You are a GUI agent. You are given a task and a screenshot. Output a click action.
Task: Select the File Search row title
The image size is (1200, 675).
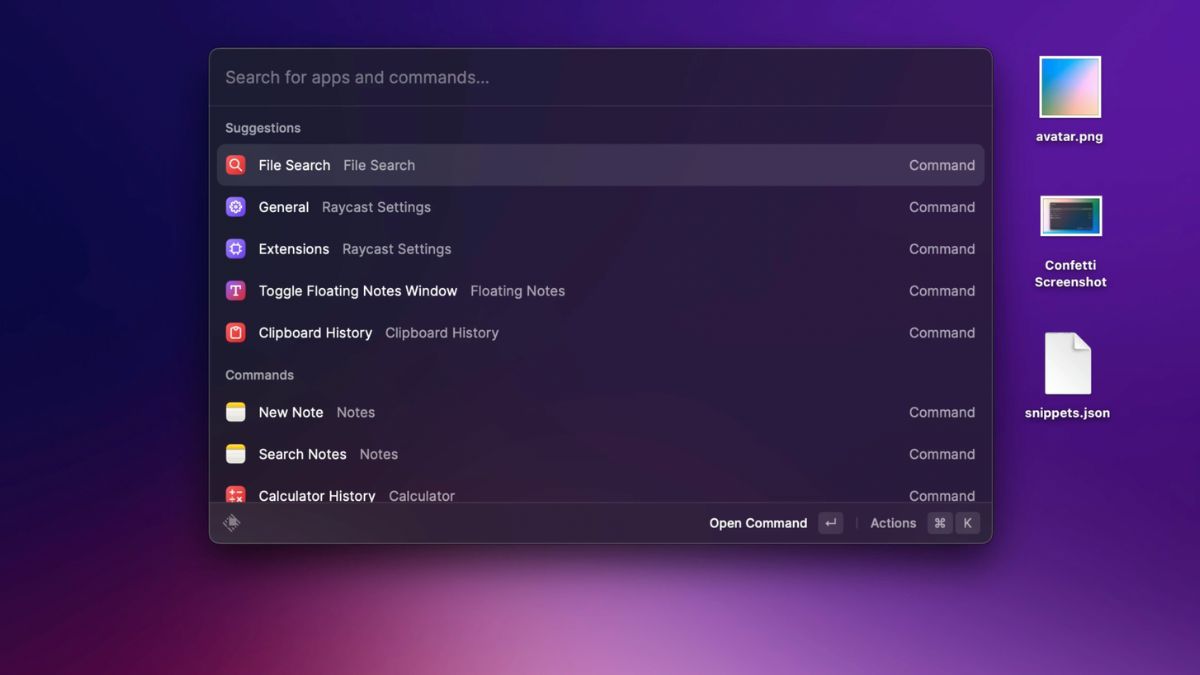pyautogui.click(x=294, y=165)
